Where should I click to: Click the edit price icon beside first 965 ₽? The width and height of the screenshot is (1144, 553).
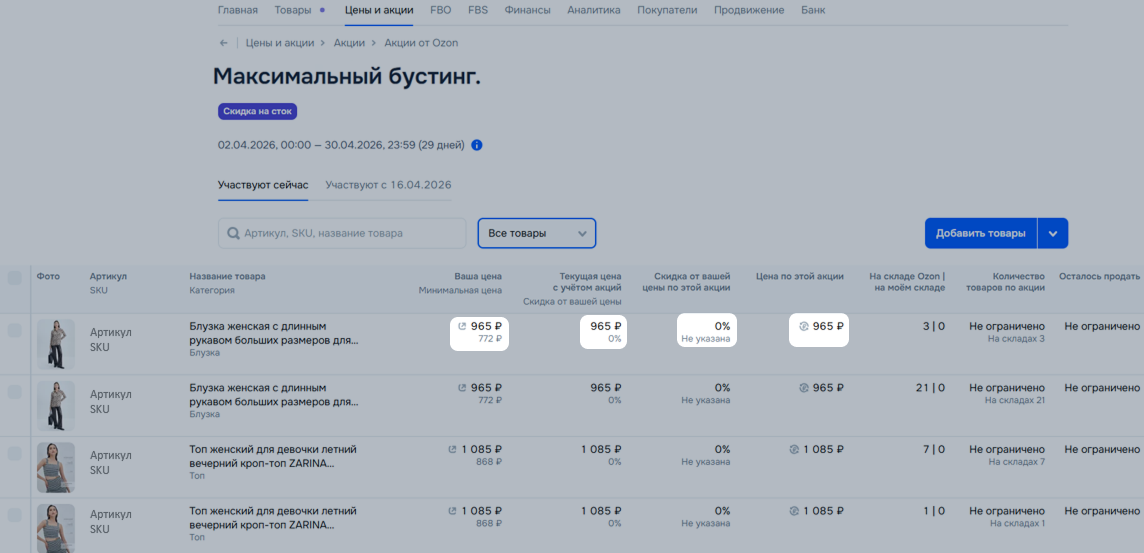pos(461,327)
